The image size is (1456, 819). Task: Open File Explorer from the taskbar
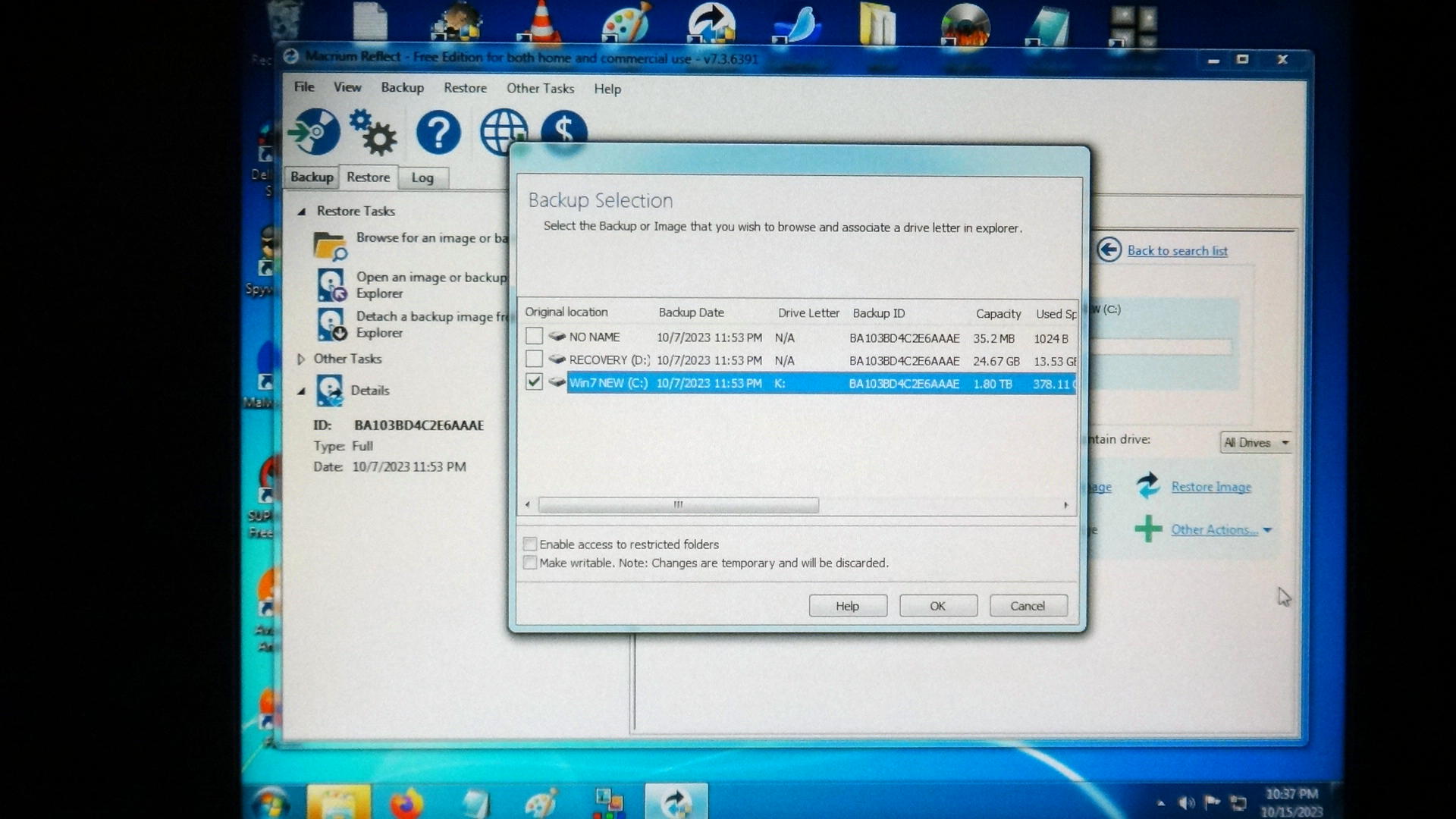(x=339, y=803)
